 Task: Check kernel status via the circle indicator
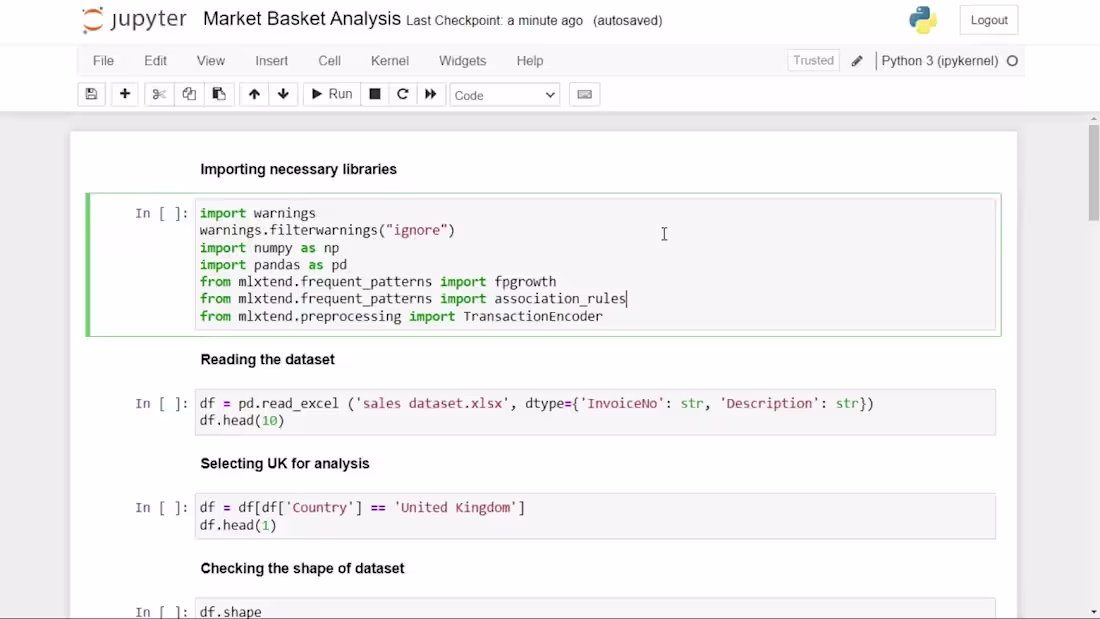tap(1011, 60)
